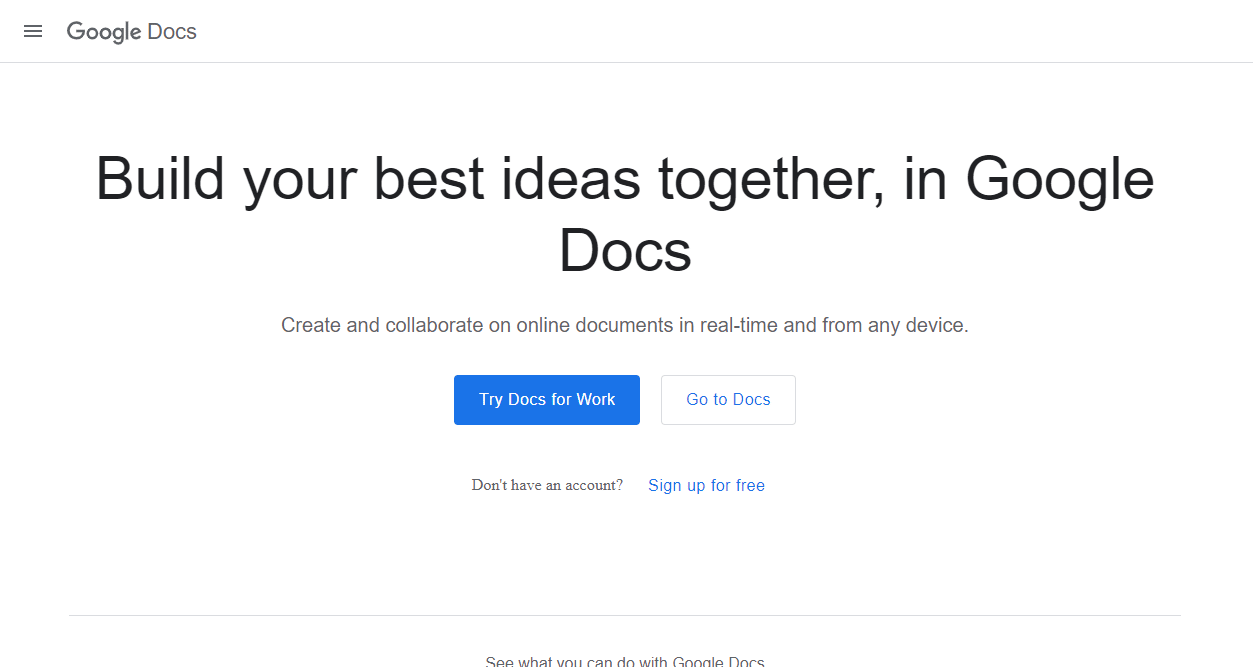Screen dimensions: 1253x667
Task: Click the Go to Docs button
Action: point(728,400)
